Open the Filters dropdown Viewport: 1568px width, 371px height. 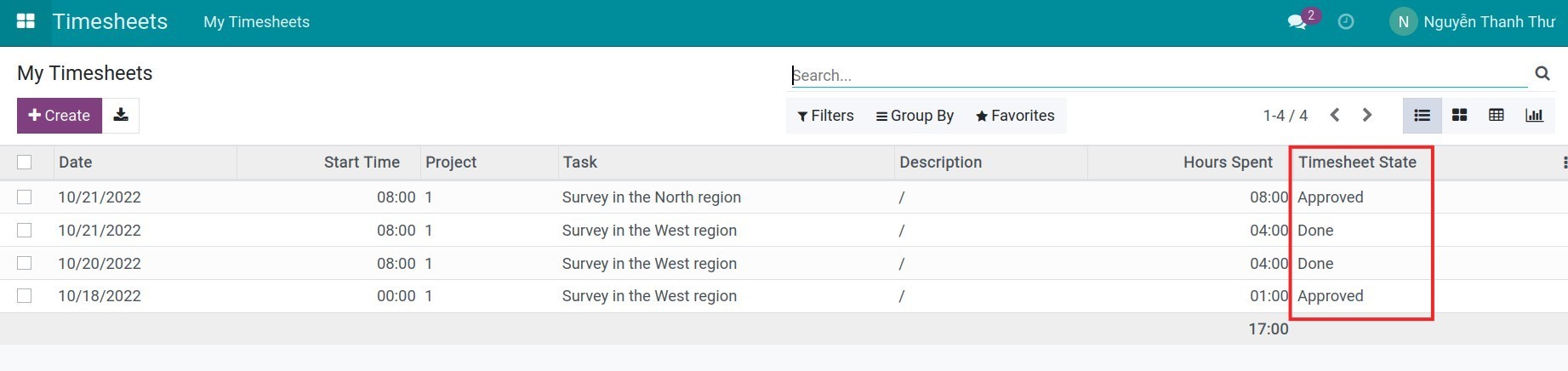coord(825,116)
